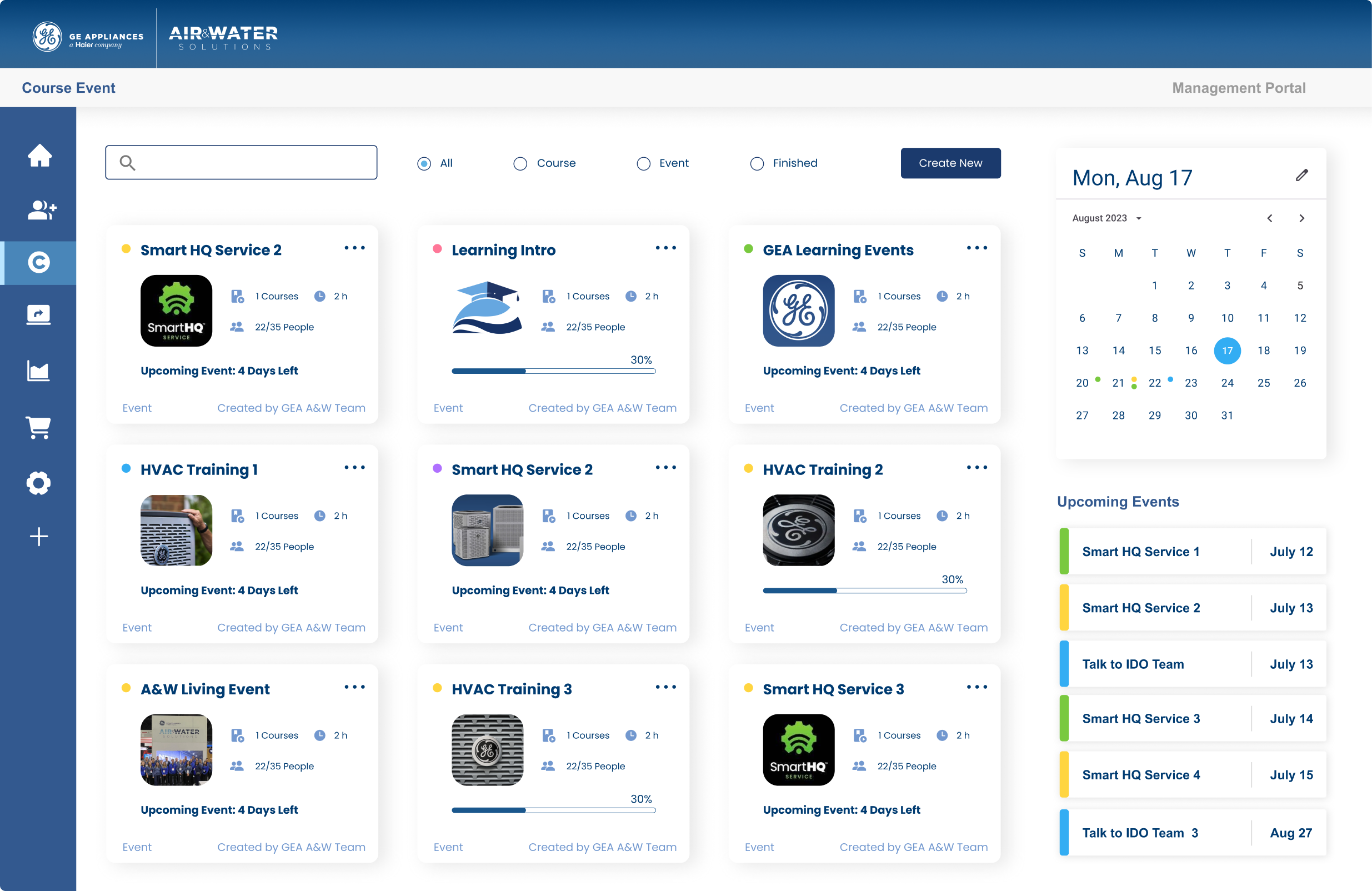Select the Course Event sidebar tab
The width and height of the screenshot is (1372, 891).
click(x=39, y=263)
